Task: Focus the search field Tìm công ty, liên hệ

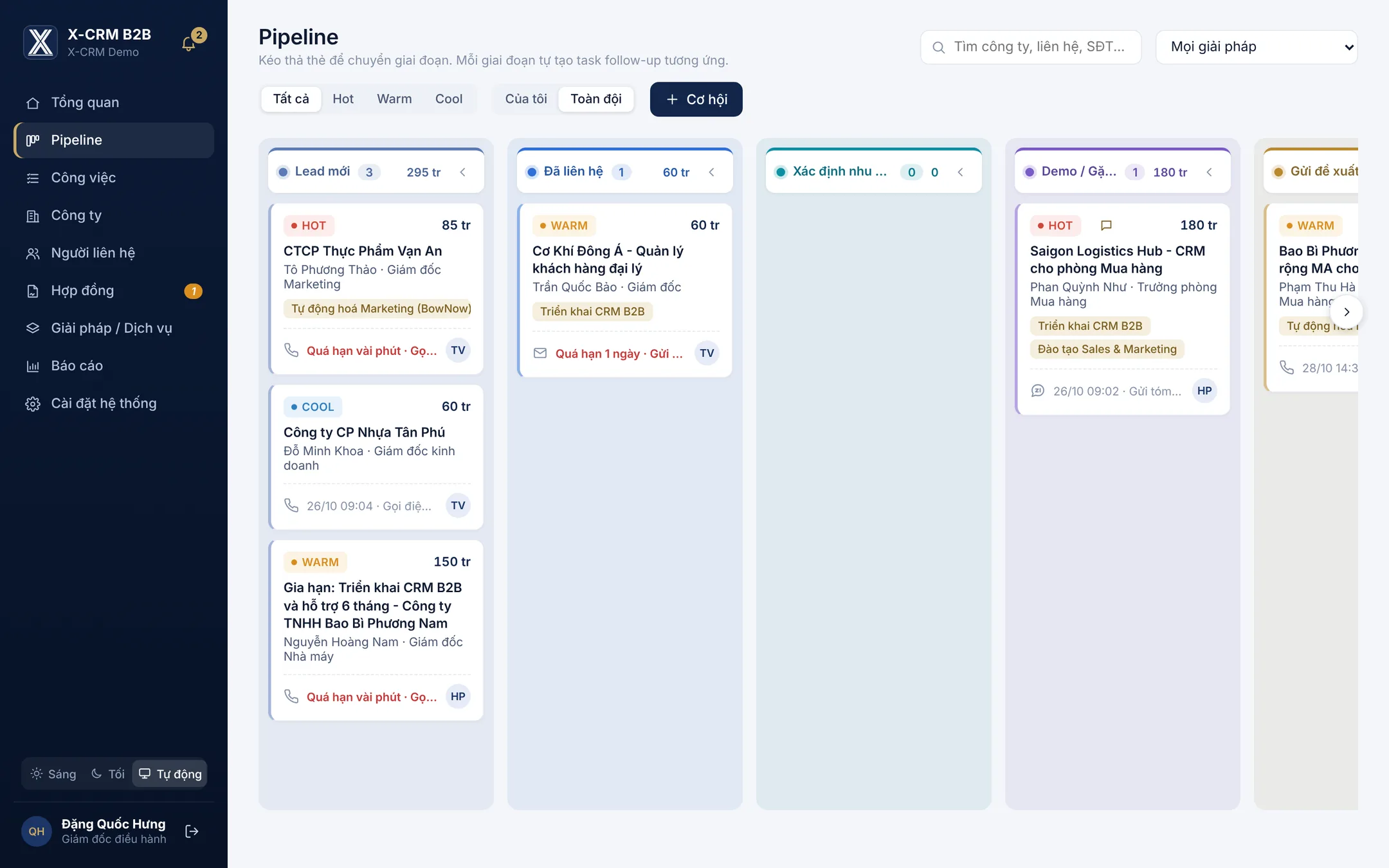Action: (1031, 47)
